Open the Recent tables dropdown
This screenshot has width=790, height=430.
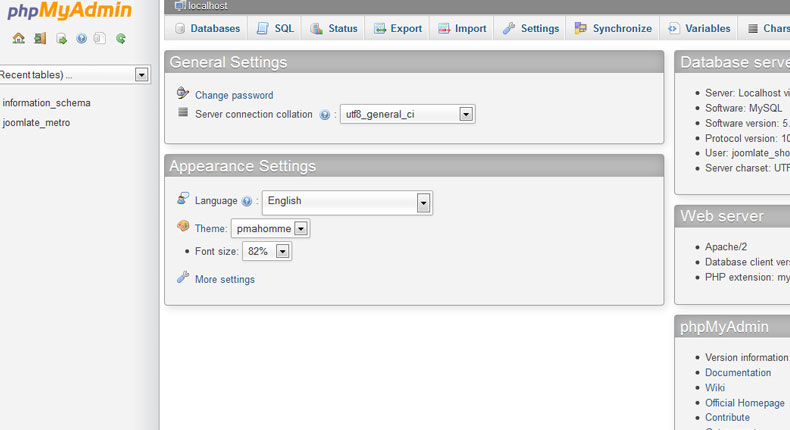141,75
